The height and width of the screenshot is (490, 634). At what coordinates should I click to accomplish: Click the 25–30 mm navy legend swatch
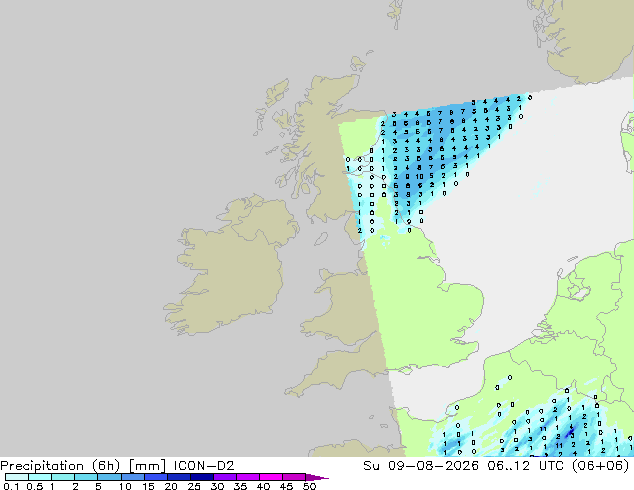[201, 477]
